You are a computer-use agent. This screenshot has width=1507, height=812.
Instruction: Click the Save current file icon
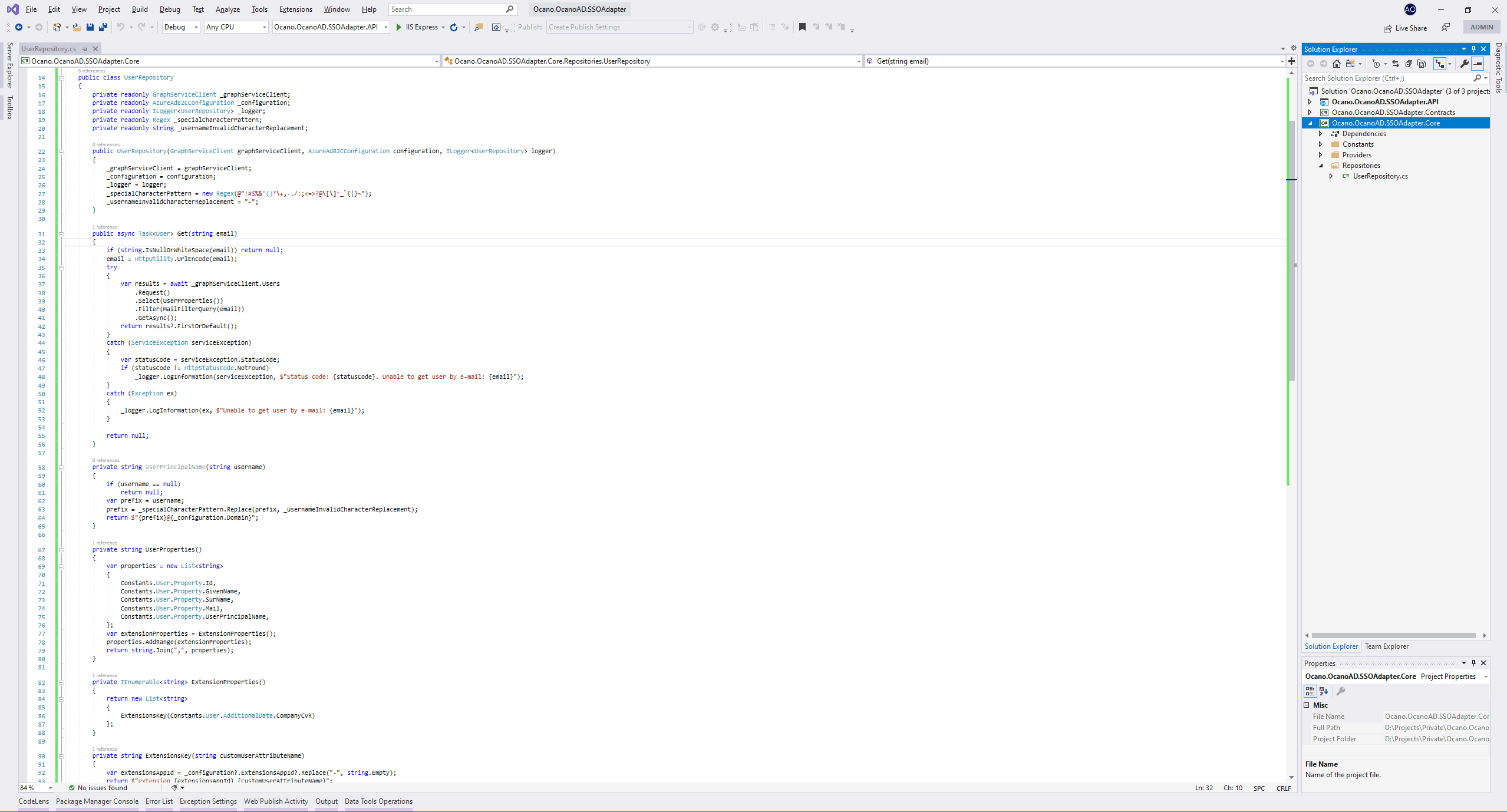click(x=90, y=27)
